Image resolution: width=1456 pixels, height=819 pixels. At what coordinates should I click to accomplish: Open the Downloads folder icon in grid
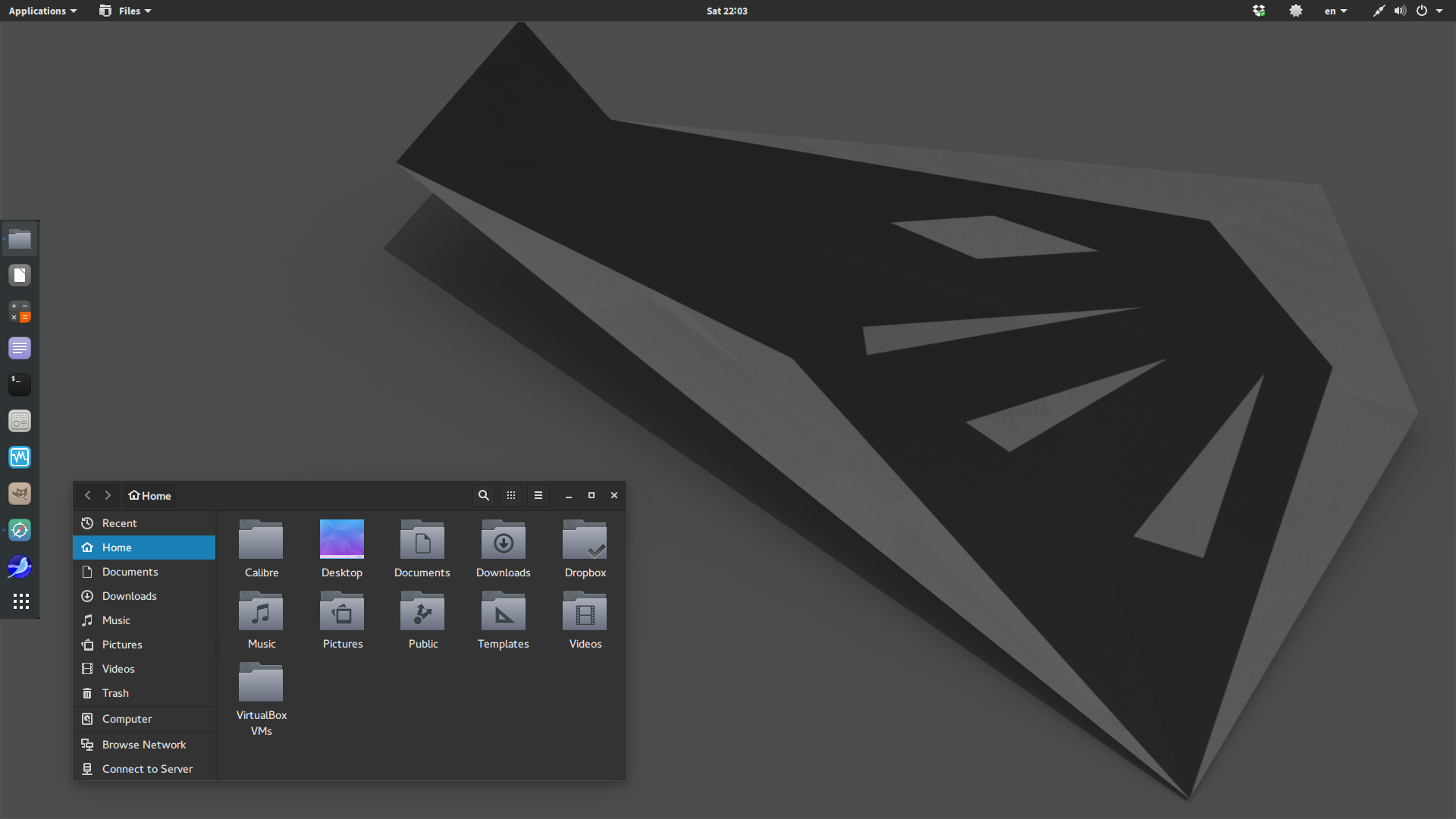point(504,550)
